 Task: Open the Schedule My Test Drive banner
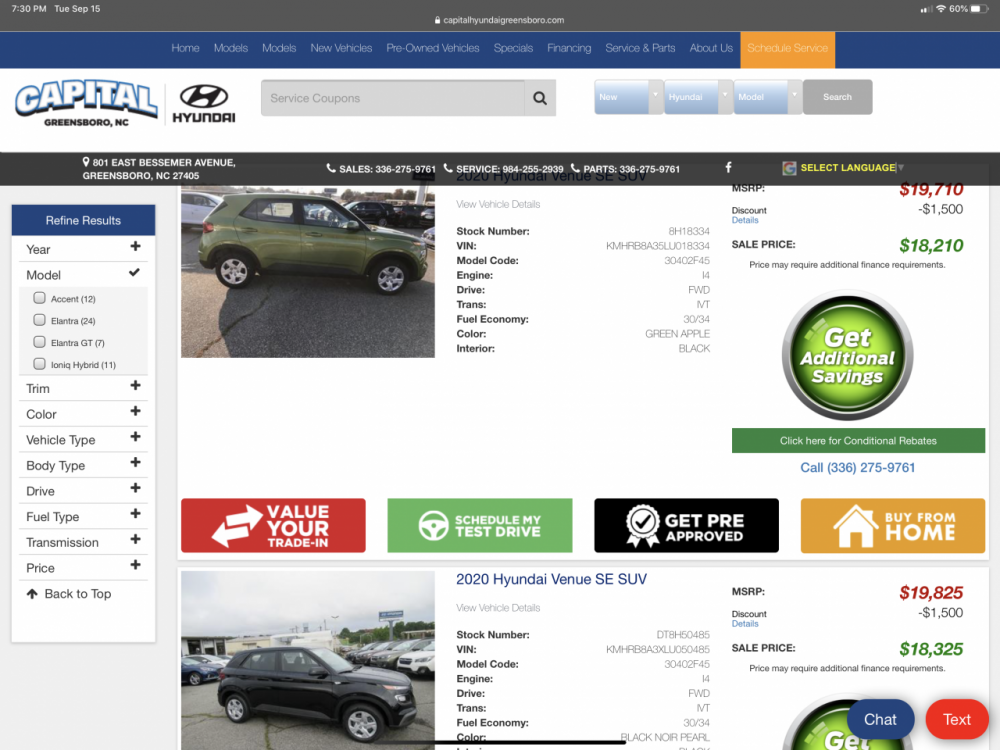[480, 525]
